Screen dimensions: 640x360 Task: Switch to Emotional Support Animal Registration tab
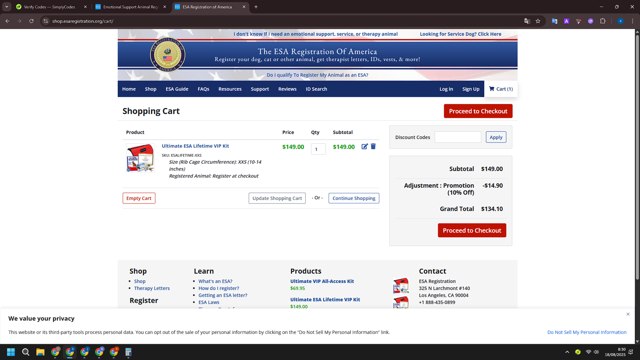point(130,7)
